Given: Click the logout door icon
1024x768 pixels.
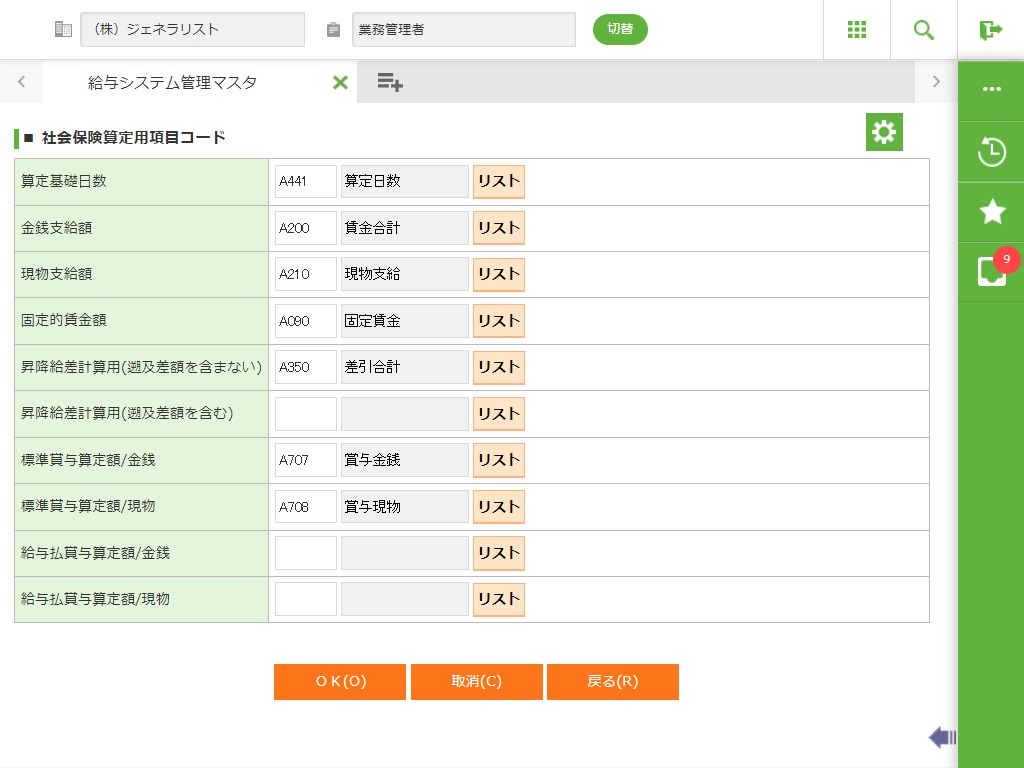Looking at the screenshot, I should click(990, 30).
